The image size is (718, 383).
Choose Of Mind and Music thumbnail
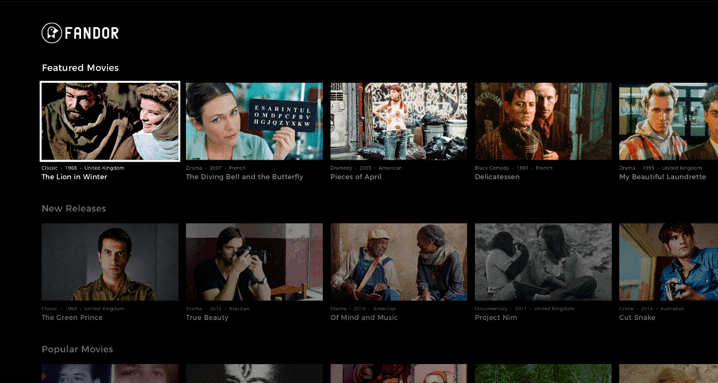398,262
